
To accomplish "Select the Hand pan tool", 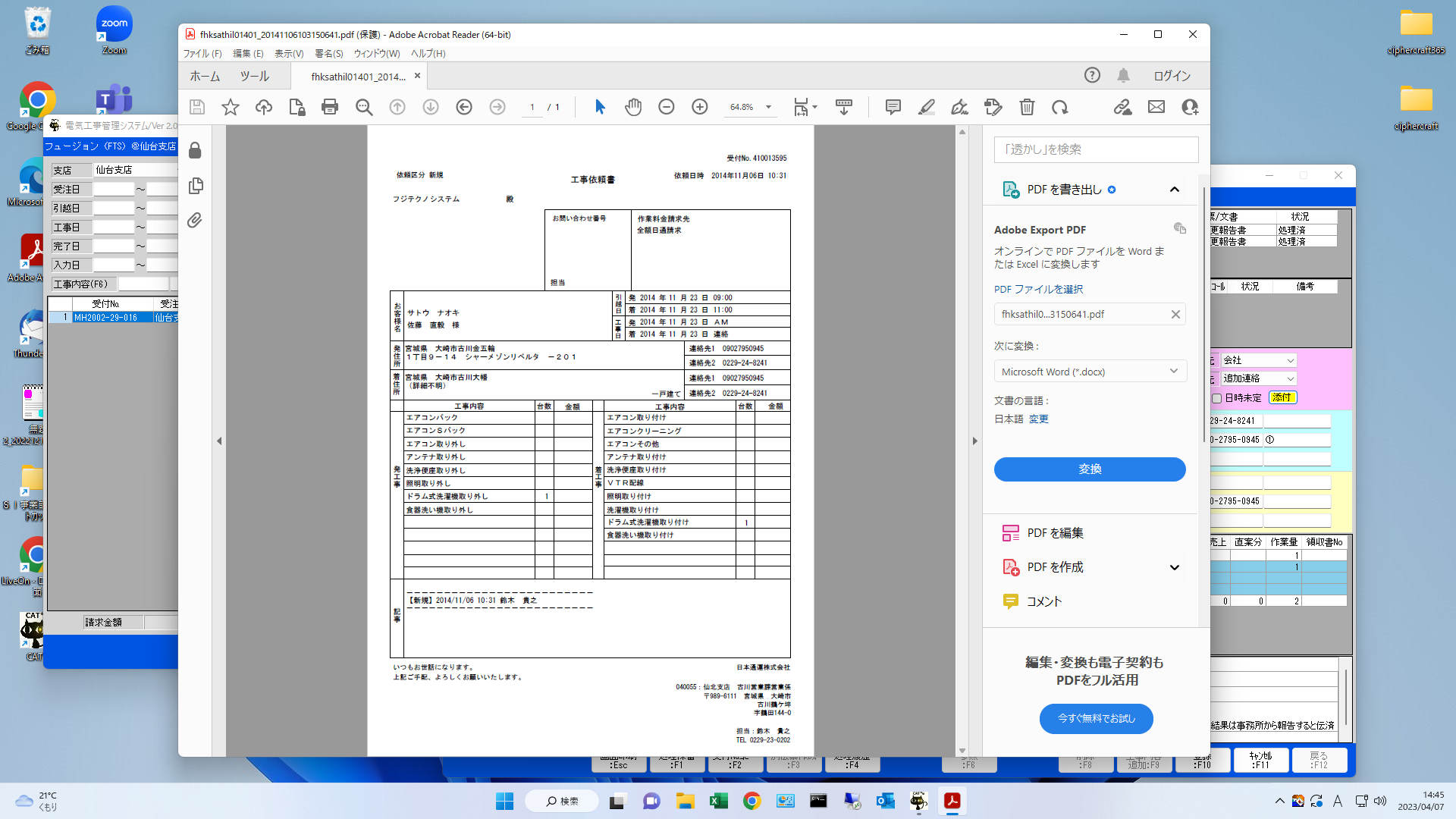I will [633, 107].
